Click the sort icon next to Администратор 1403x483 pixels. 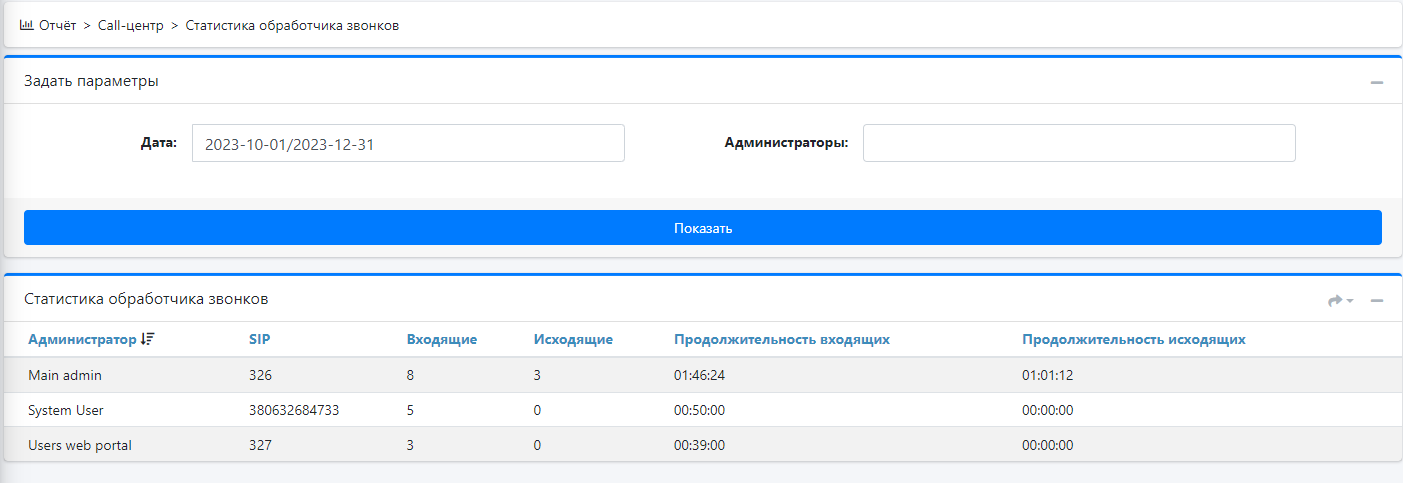pyautogui.click(x=148, y=339)
